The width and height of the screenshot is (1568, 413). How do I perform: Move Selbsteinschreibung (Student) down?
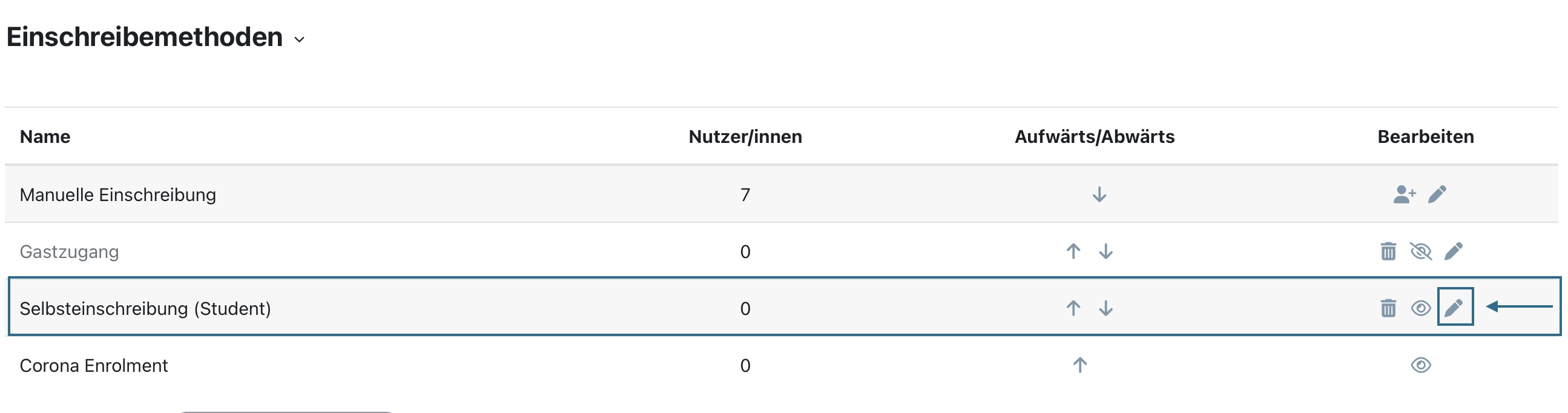pos(1106,308)
